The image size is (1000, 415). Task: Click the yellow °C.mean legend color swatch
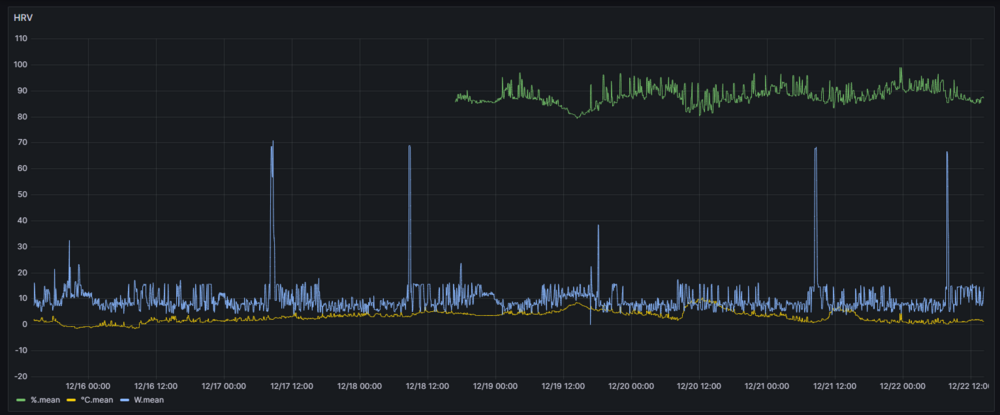pos(72,402)
